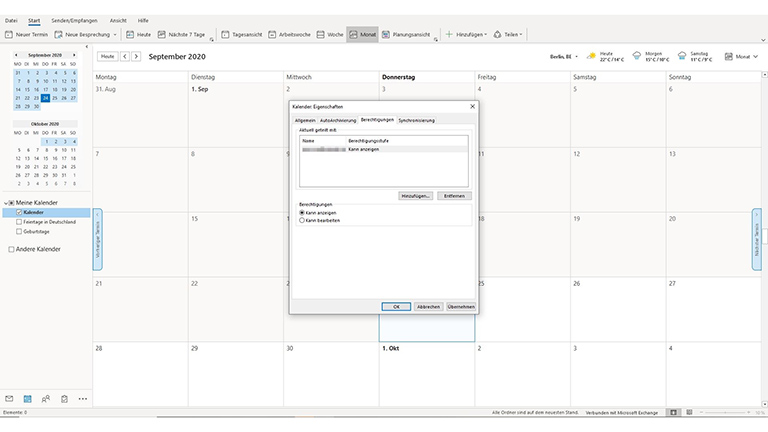Open the Mail icon in navigation bar
This screenshot has height=432, width=768.
pyautogui.click(x=9, y=398)
